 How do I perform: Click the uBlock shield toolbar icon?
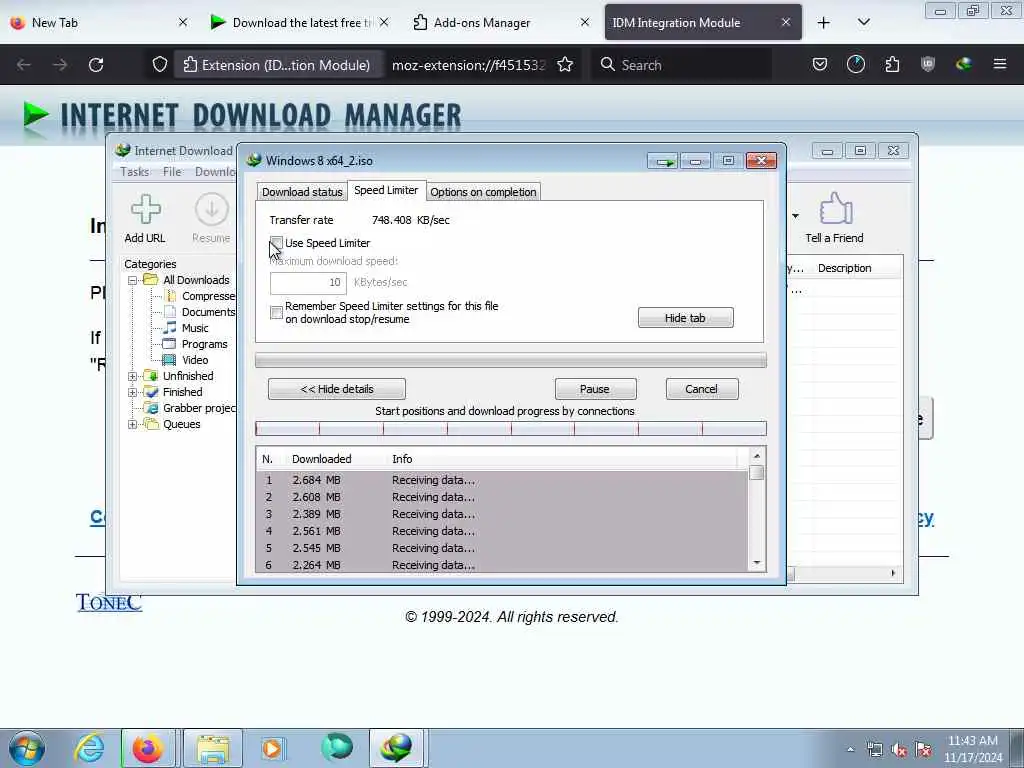pos(927,65)
